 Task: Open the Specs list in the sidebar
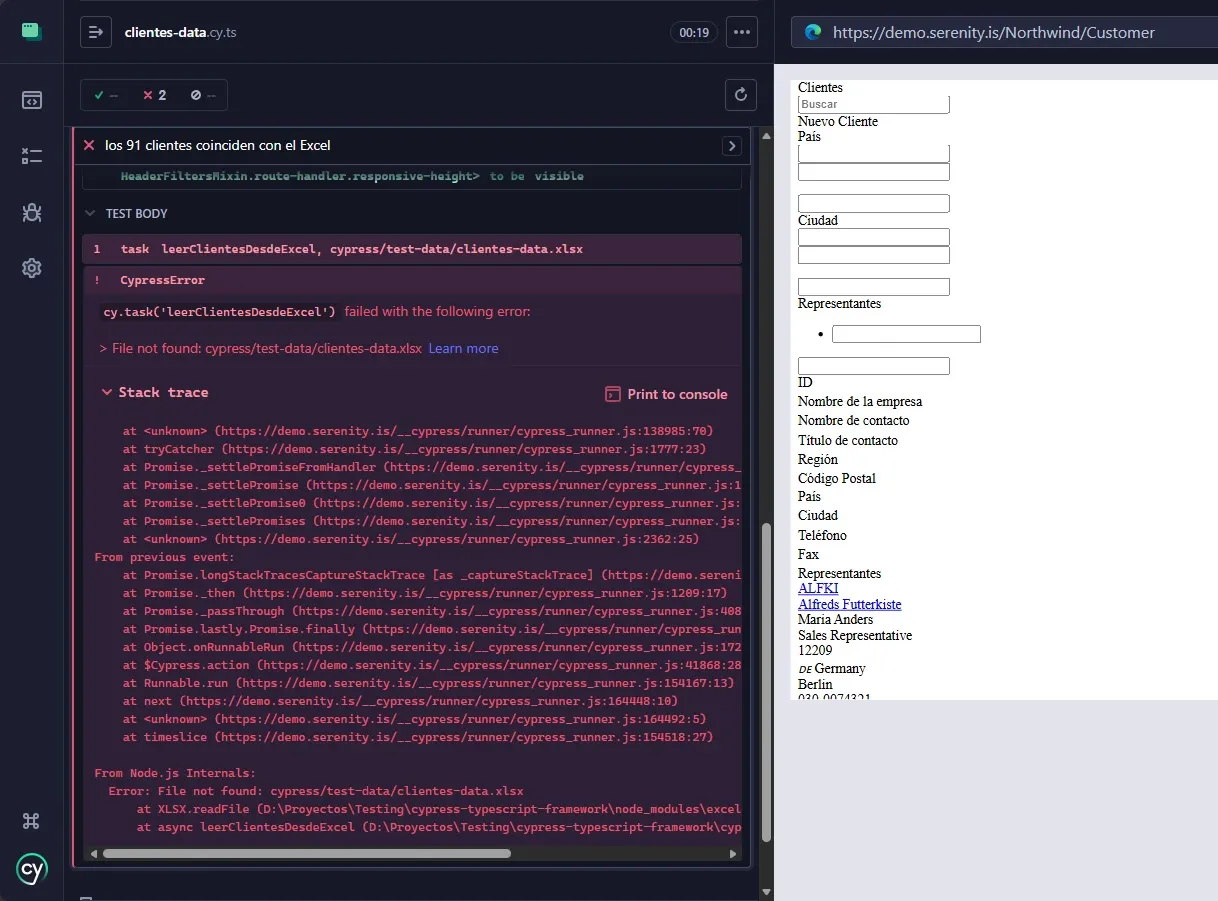pos(31,100)
